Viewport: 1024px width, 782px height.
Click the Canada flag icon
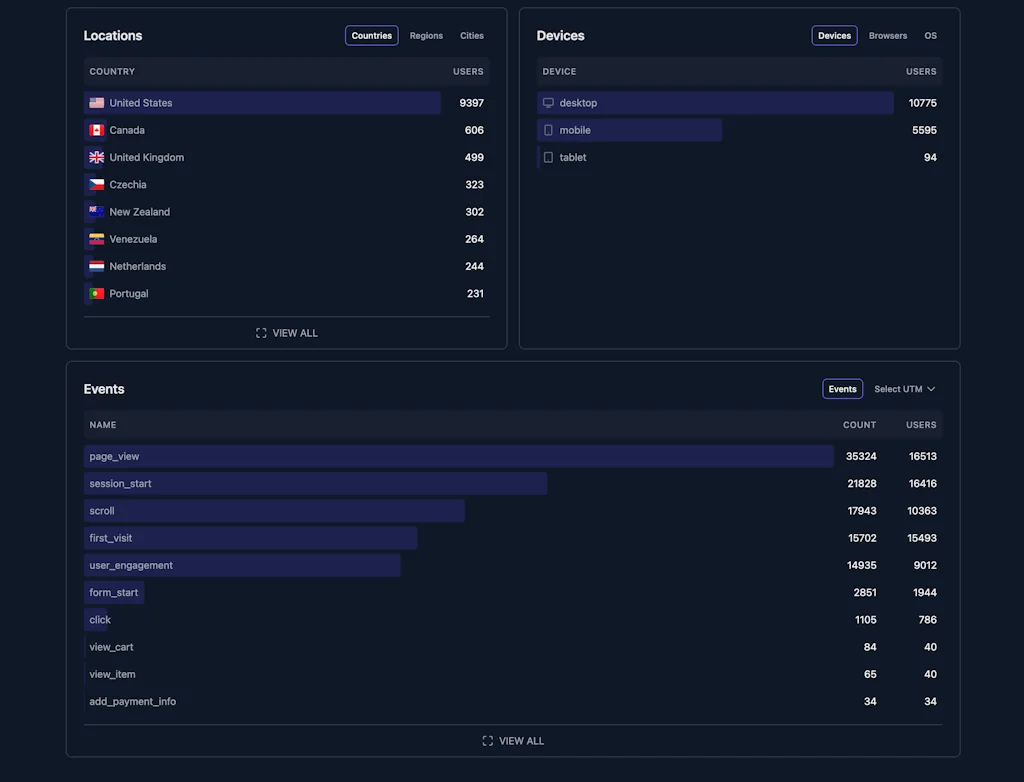click(97, 129)
